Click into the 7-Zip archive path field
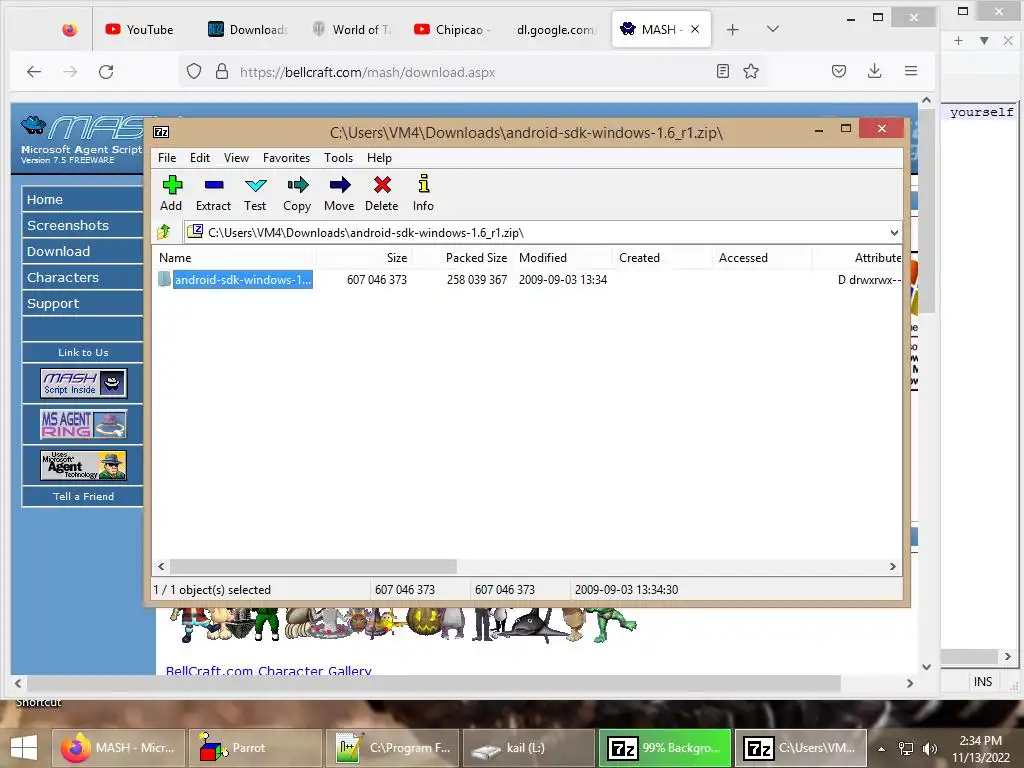This screenshot has width=1024, height=768. pos(536,232)
